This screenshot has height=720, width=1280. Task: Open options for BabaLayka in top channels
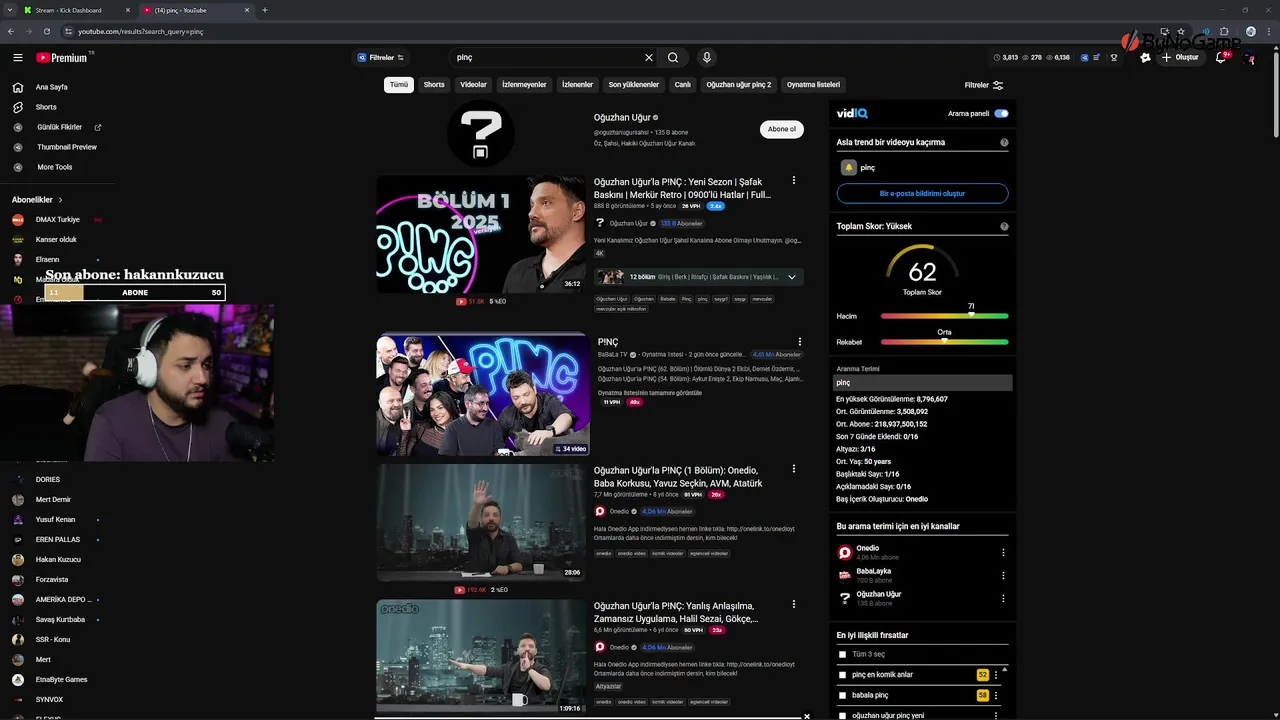click(x=1003, y=575)
